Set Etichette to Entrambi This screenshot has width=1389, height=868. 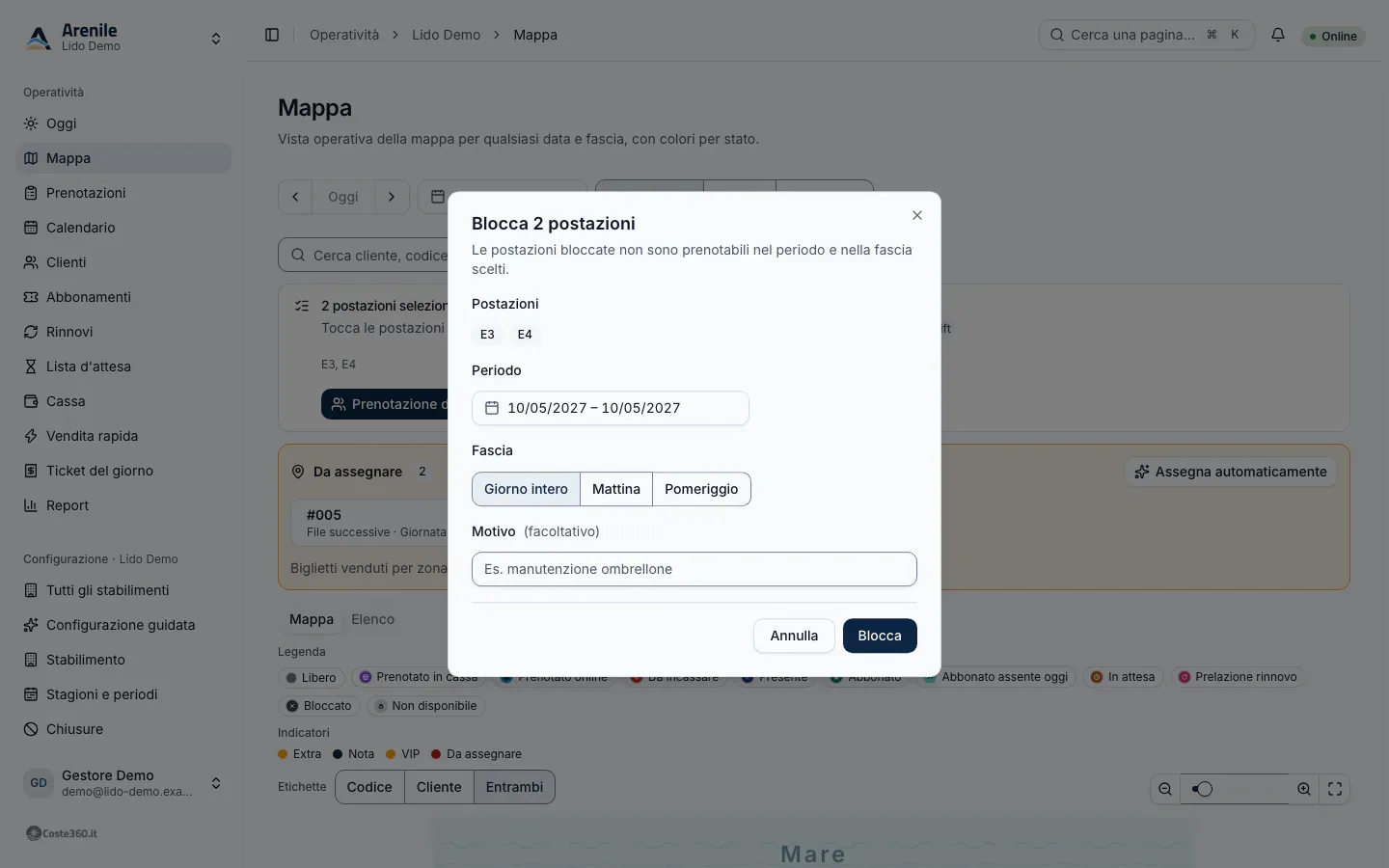click(x=514, y=787)
